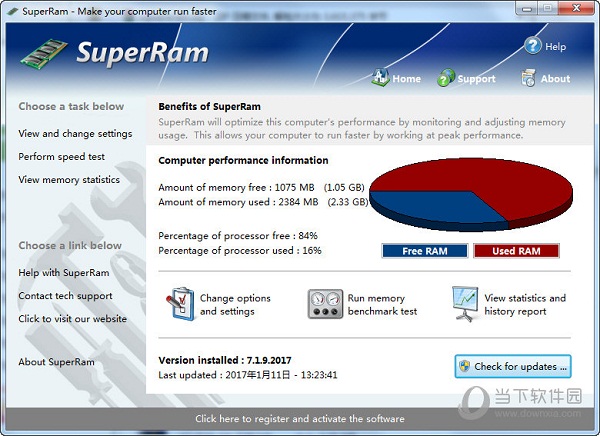The image size is (600, 436).
Task: Click to visit our website link
Action: point(72,319)
